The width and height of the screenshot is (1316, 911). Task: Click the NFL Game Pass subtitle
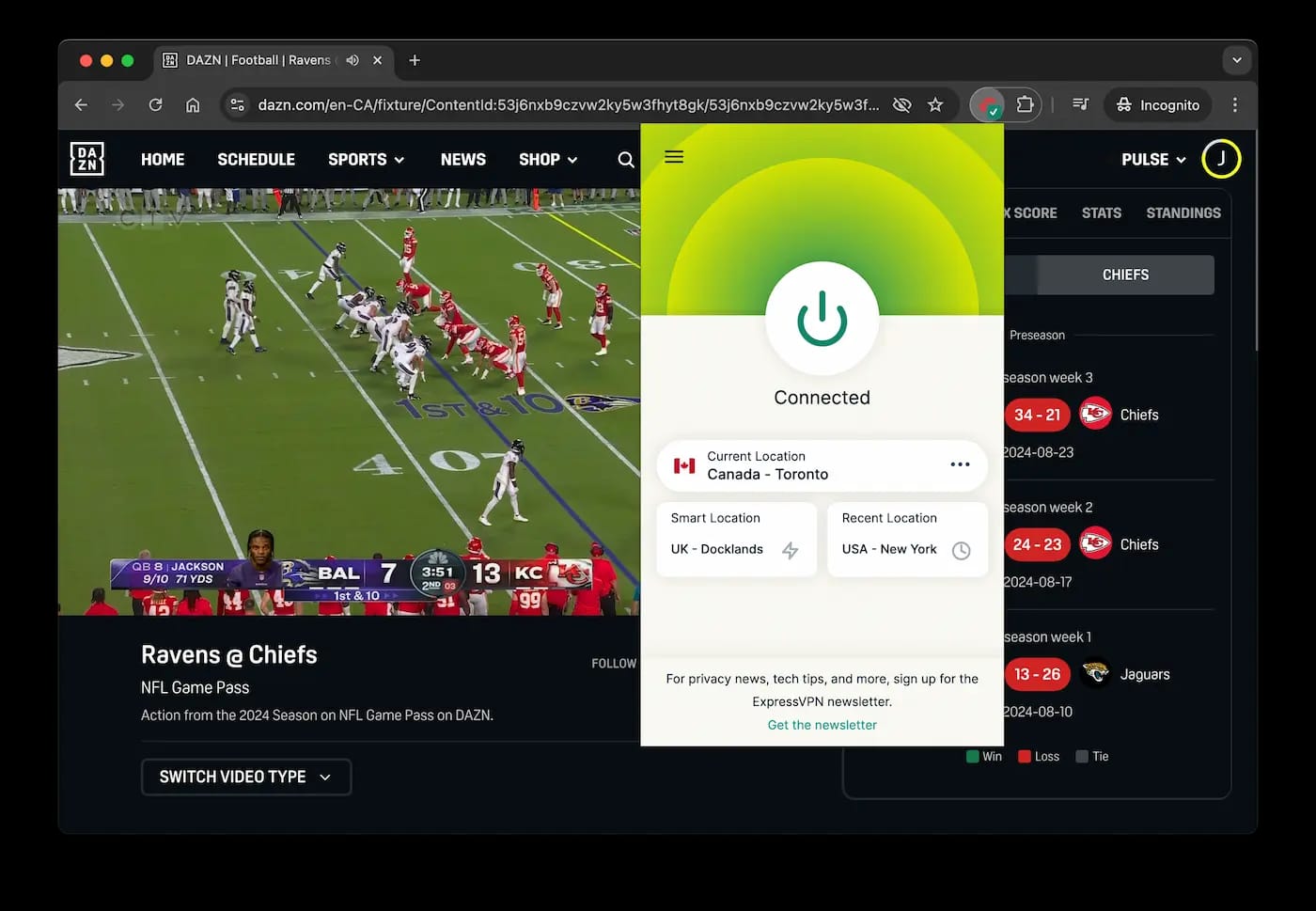point(195,687)
